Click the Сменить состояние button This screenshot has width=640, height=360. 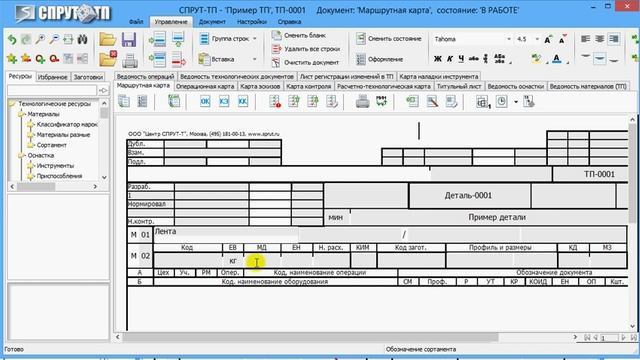click(x=389, y=39)
